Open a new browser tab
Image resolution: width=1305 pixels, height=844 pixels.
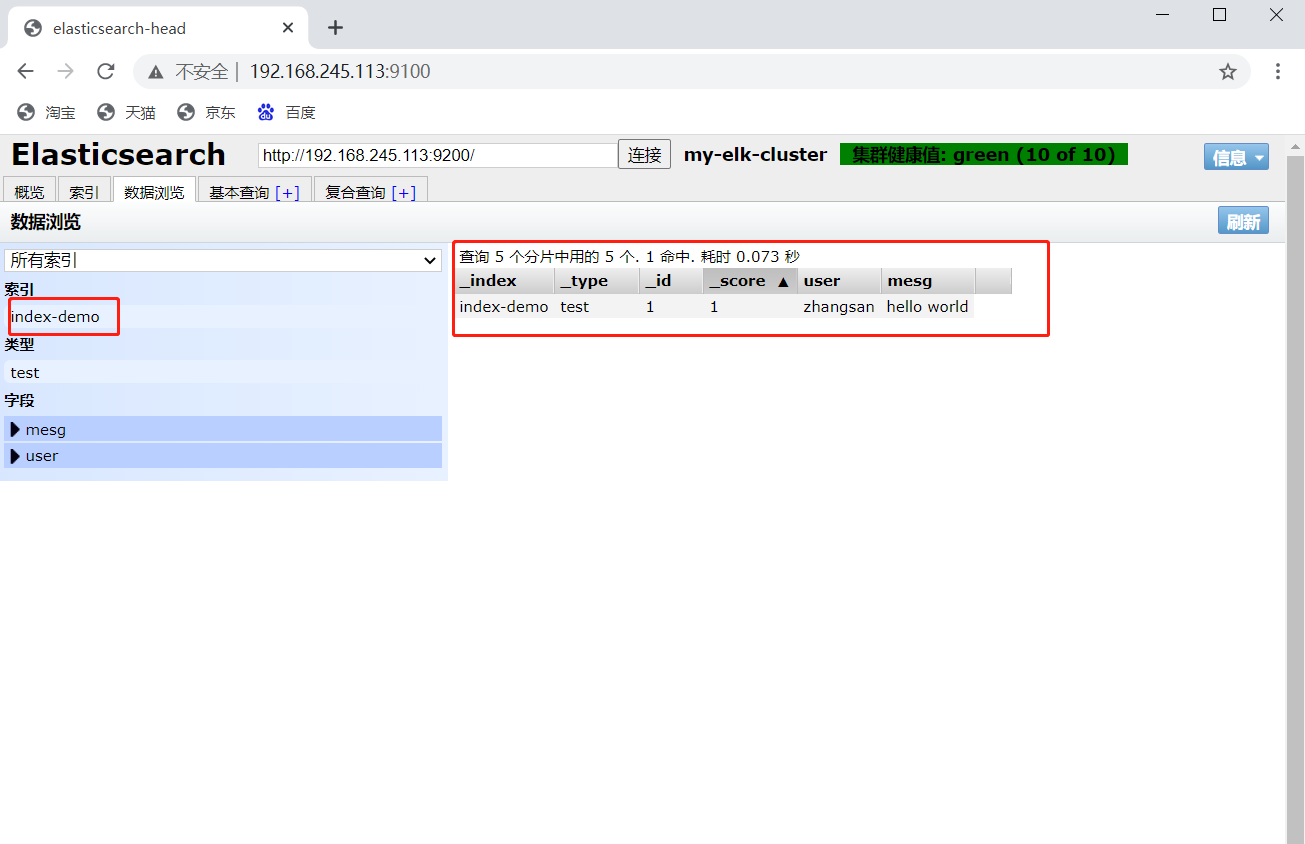335,28
